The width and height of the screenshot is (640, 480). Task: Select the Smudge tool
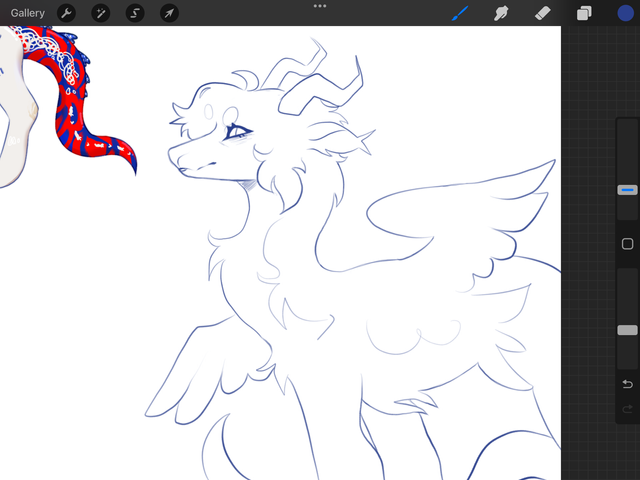point(501,13)
